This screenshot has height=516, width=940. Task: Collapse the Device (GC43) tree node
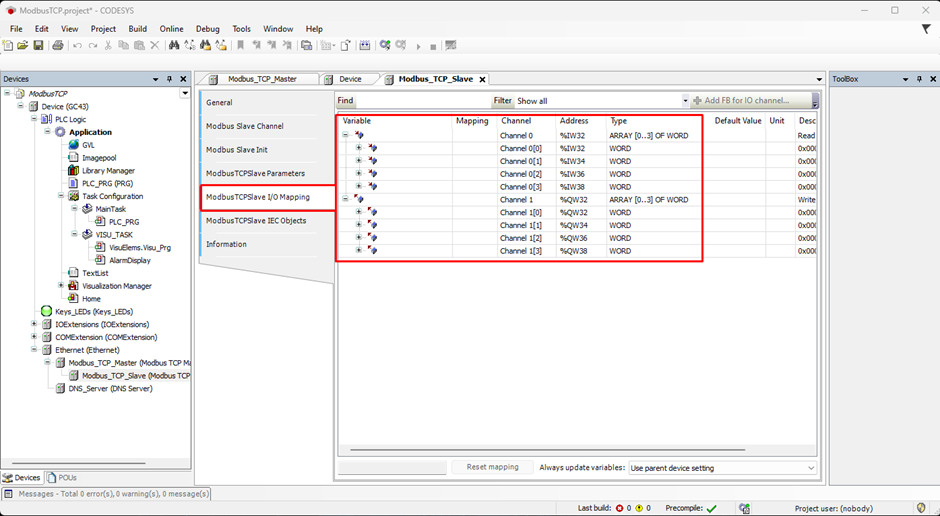(x=20, y=106)
